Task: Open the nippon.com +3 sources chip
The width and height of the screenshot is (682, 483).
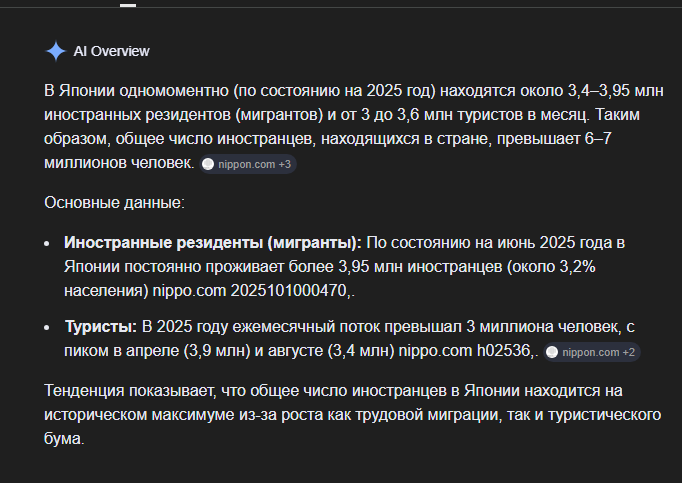Action: (x=248, y=164)
